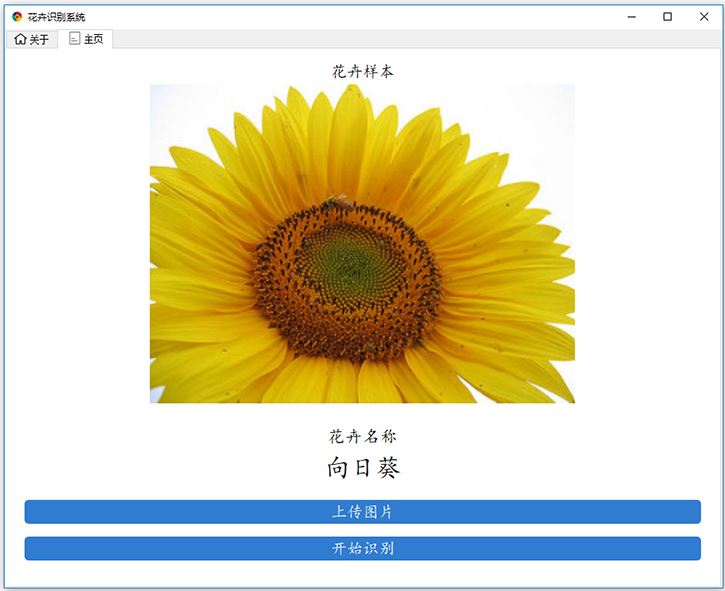Click the app logo icon in title bar

click(17, 17)
